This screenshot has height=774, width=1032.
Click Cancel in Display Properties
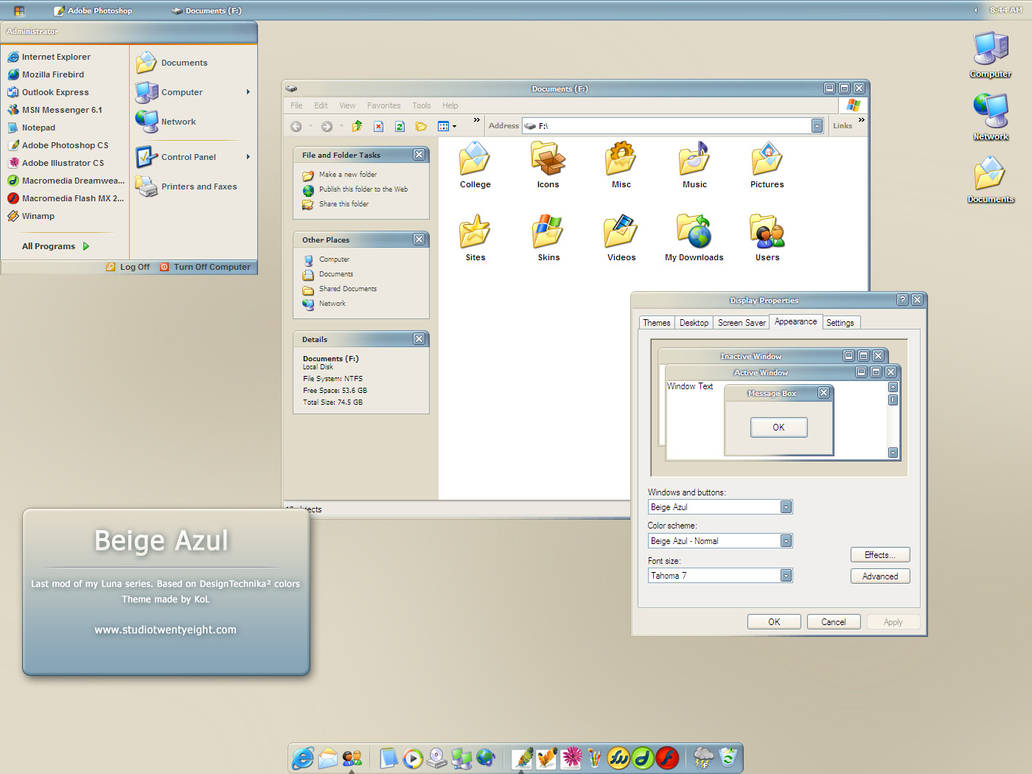pos(833,622)
